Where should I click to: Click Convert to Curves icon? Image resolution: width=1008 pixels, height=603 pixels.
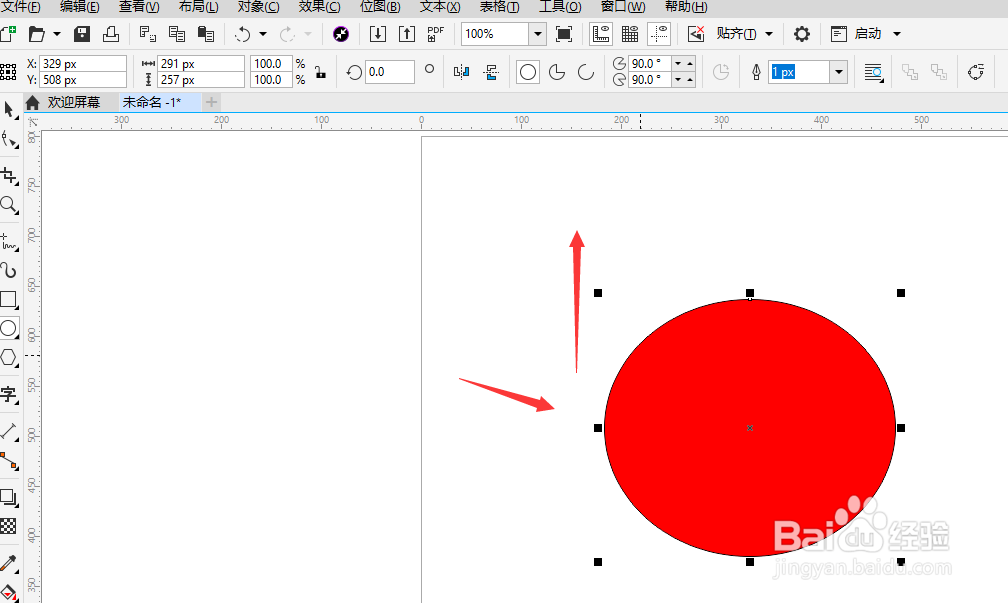[x=976, y=72]
